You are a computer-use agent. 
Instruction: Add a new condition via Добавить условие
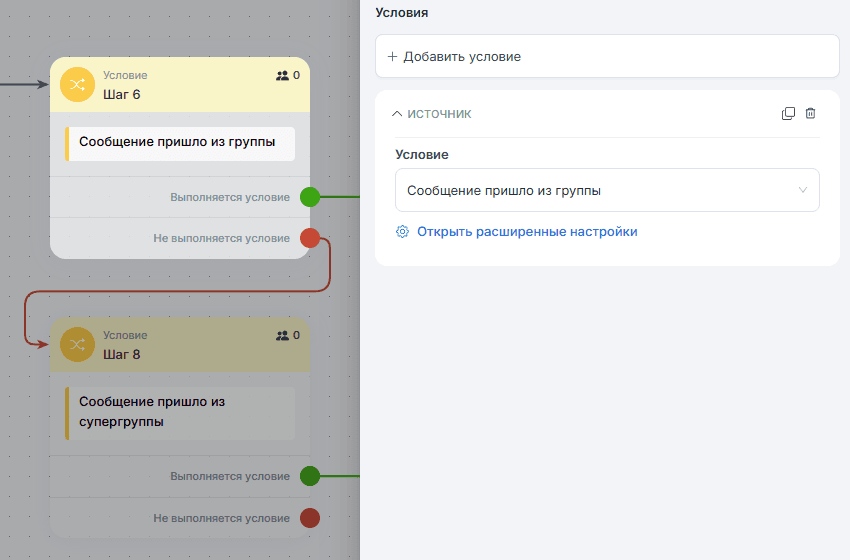click(x=607, y=56)
